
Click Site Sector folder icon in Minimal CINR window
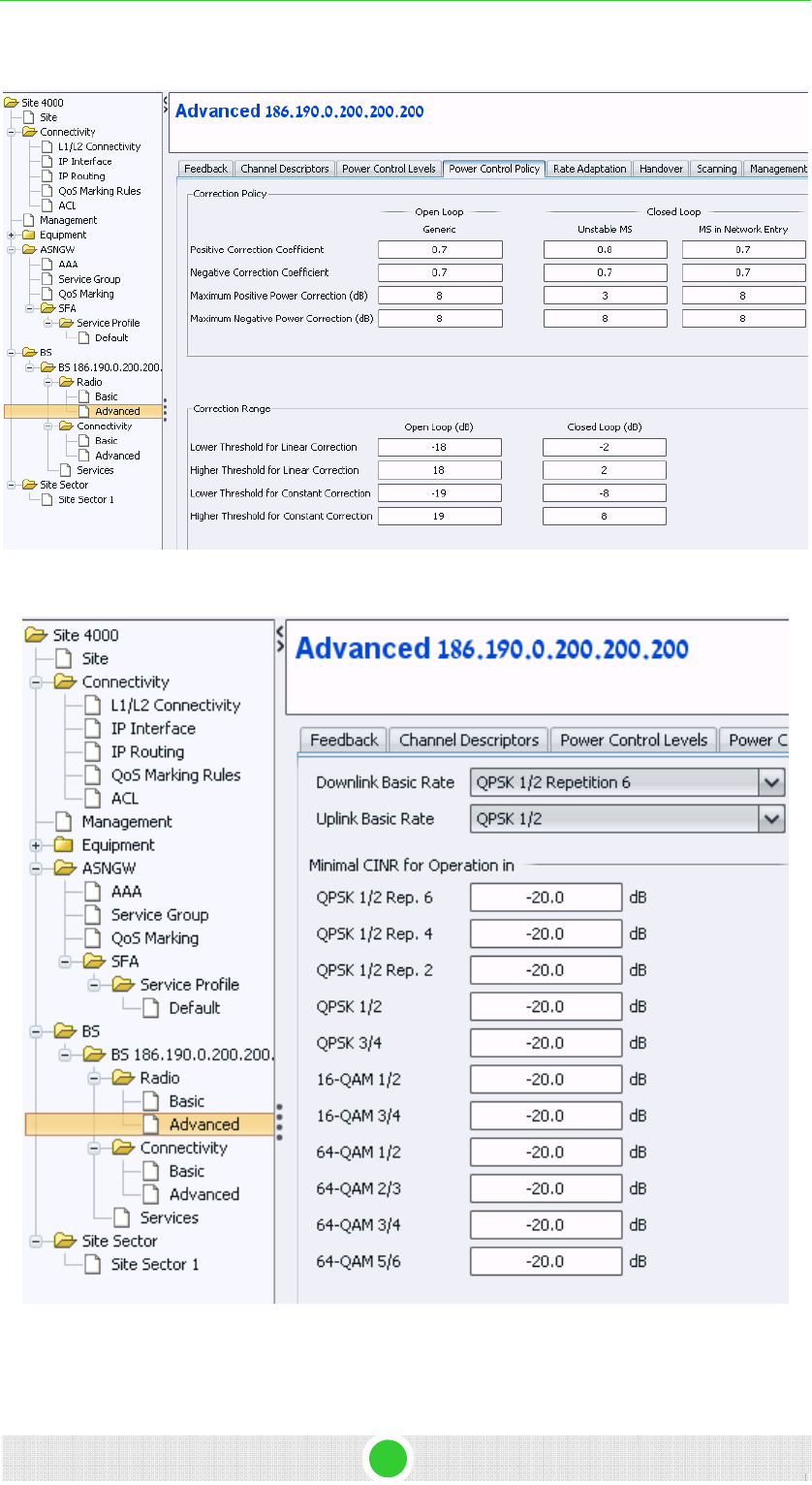point(64,1241)
